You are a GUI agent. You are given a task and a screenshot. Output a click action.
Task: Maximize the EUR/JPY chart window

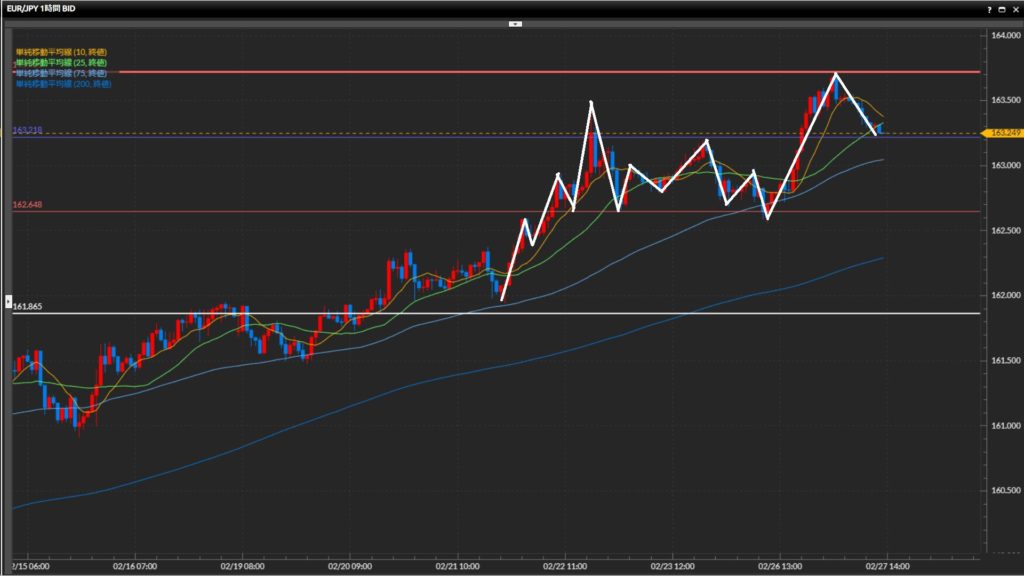pos(1002,8)
